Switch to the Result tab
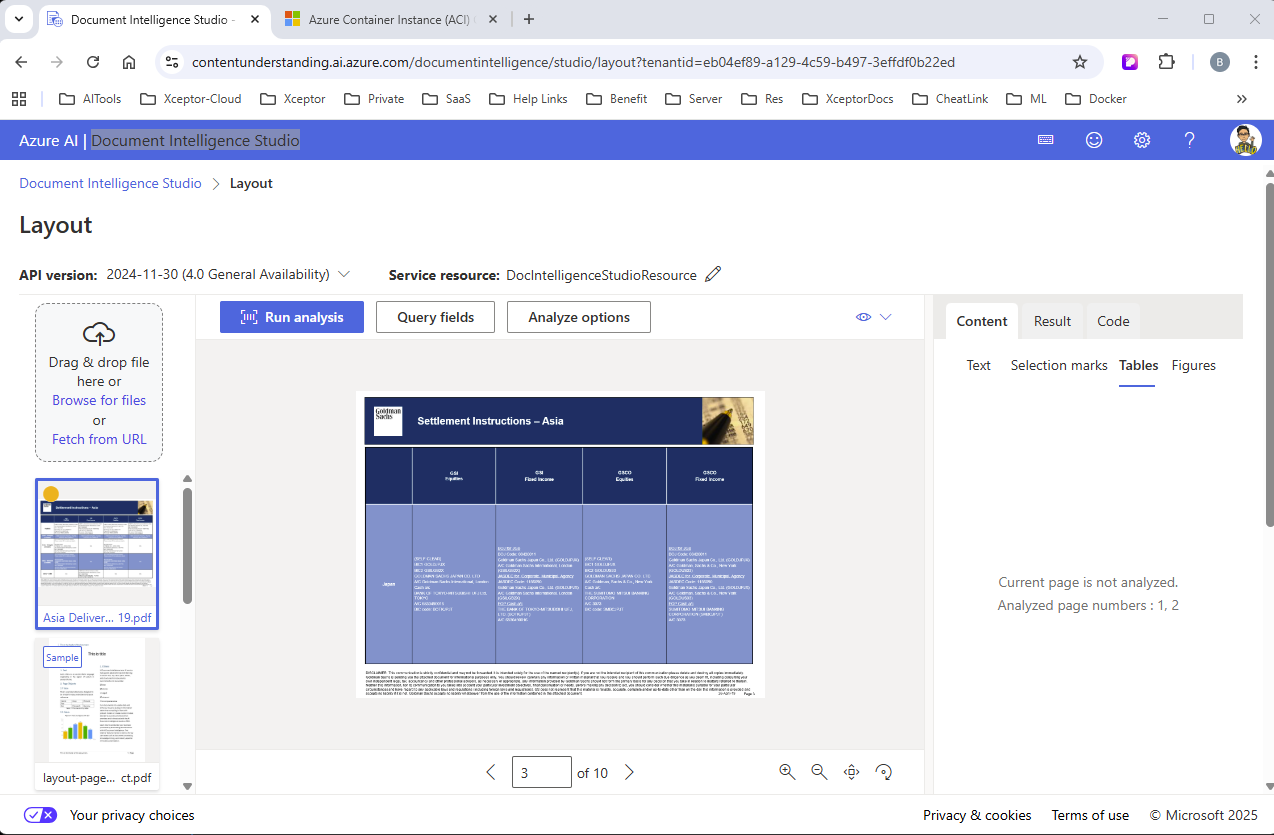The height and width of the screenshot is (835, 1274). pyautogui.click(x=1052, y=321)
